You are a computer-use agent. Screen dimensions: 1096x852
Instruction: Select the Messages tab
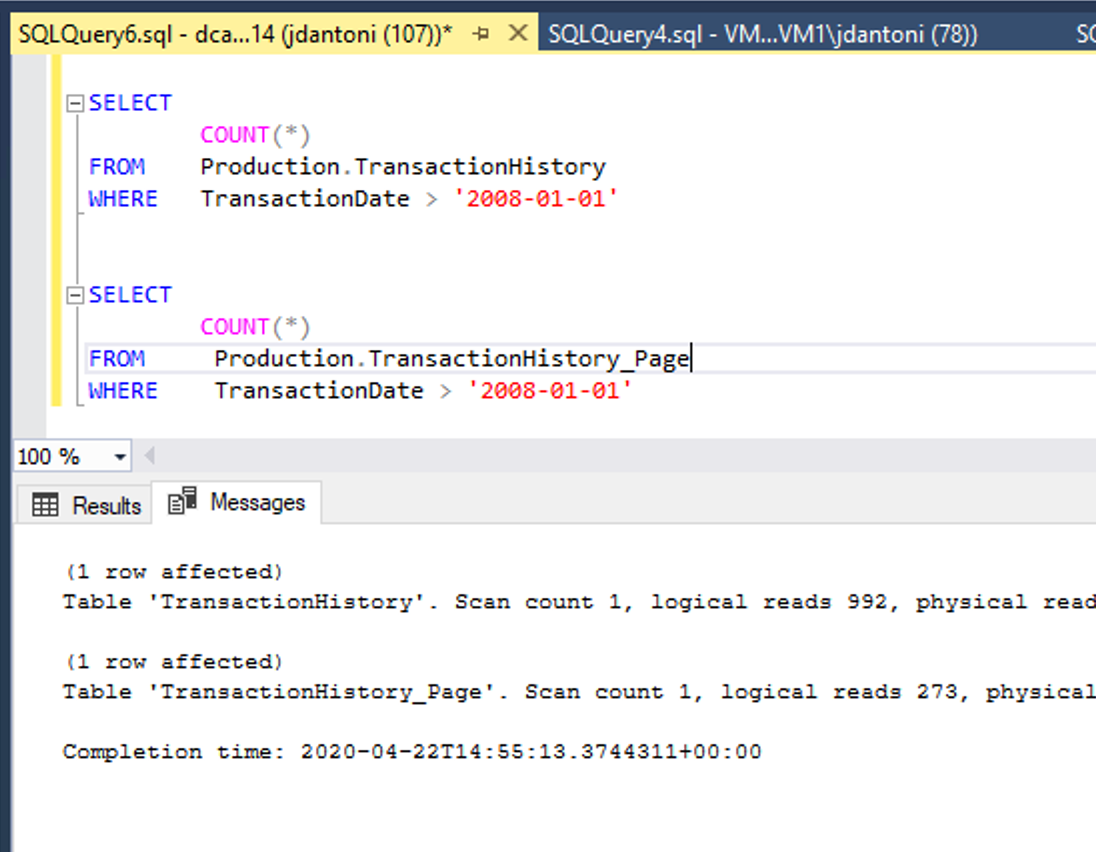pyautogui.click(x=255, y=501)
